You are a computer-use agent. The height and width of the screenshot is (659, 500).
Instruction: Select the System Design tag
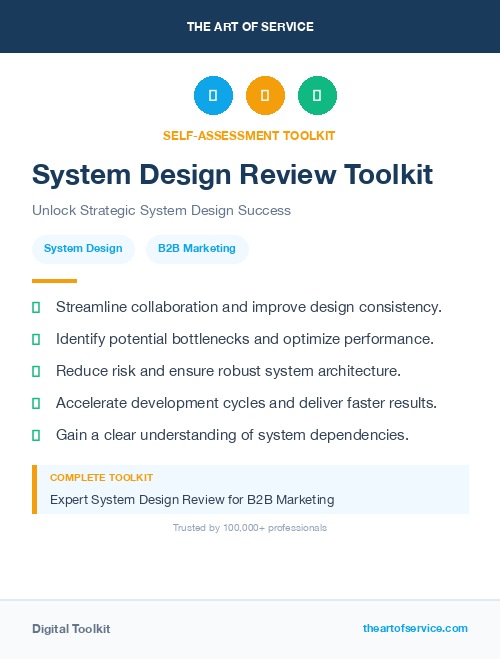coord(83,249)
